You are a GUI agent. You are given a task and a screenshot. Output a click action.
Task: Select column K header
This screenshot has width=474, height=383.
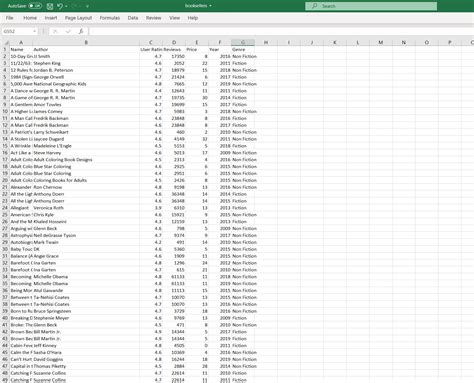tap(335, 42)
